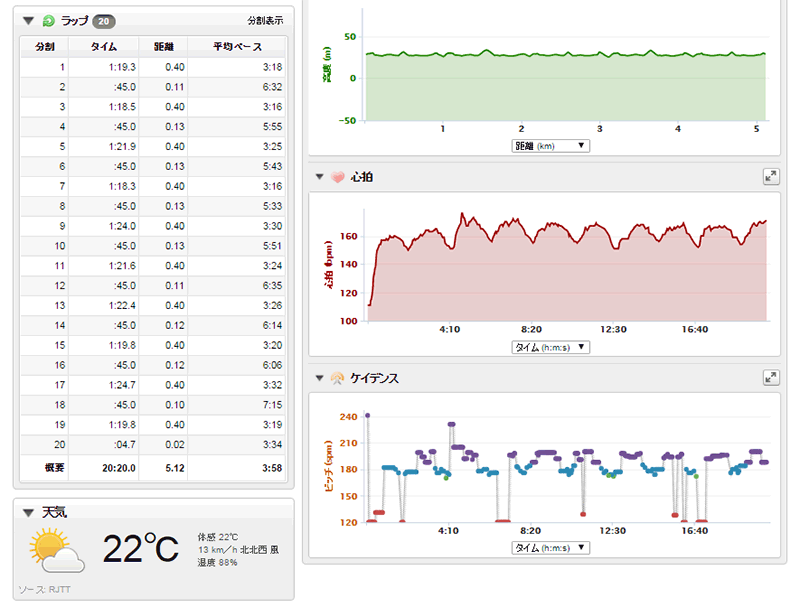Enlarge the 心拍 heart rate chart
The image size is (800, 607).
(x=770, y=177)
